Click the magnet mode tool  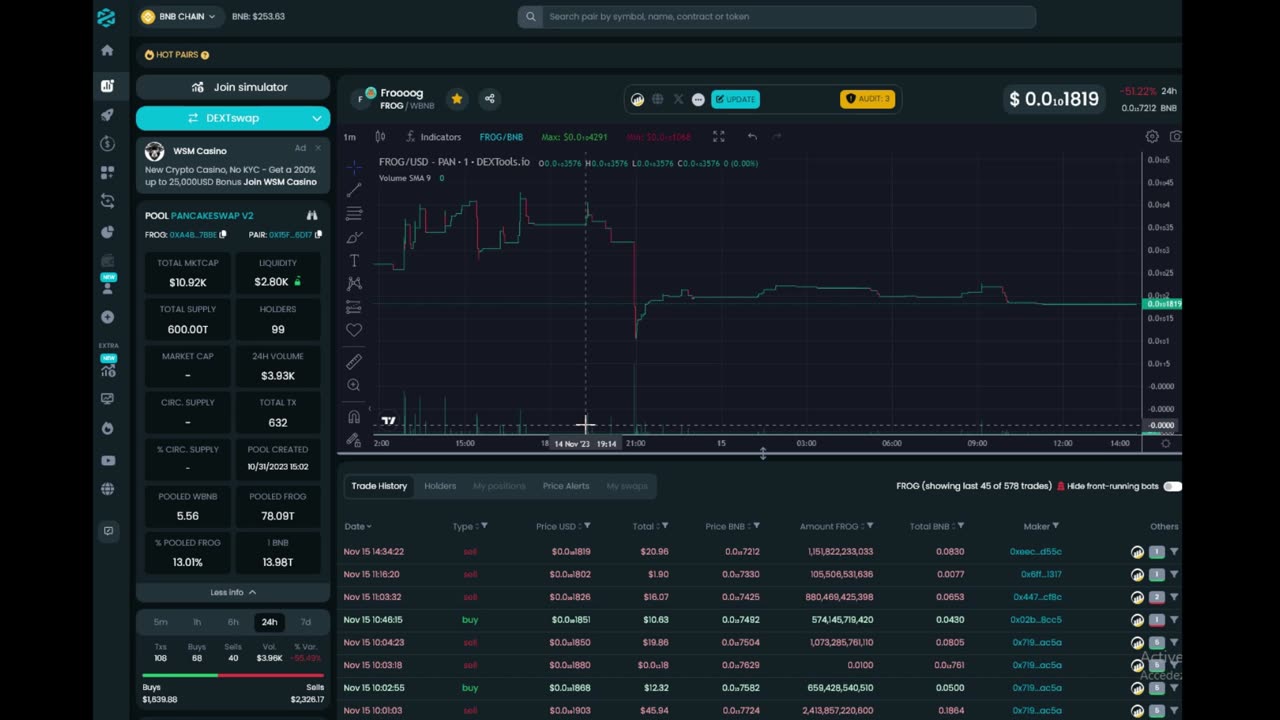click(354, 416)
